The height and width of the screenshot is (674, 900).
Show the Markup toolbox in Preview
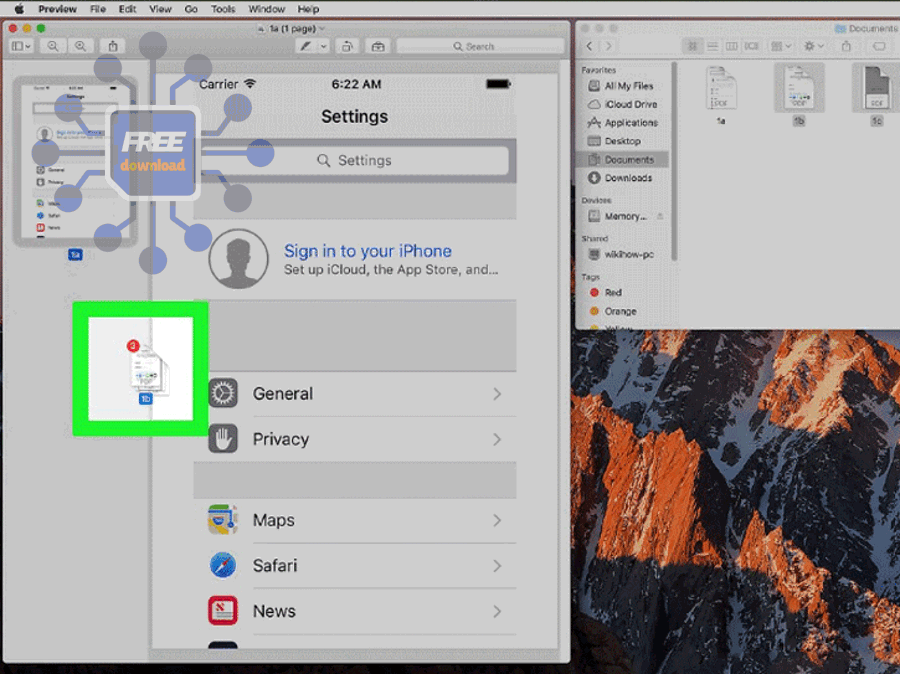378,46
